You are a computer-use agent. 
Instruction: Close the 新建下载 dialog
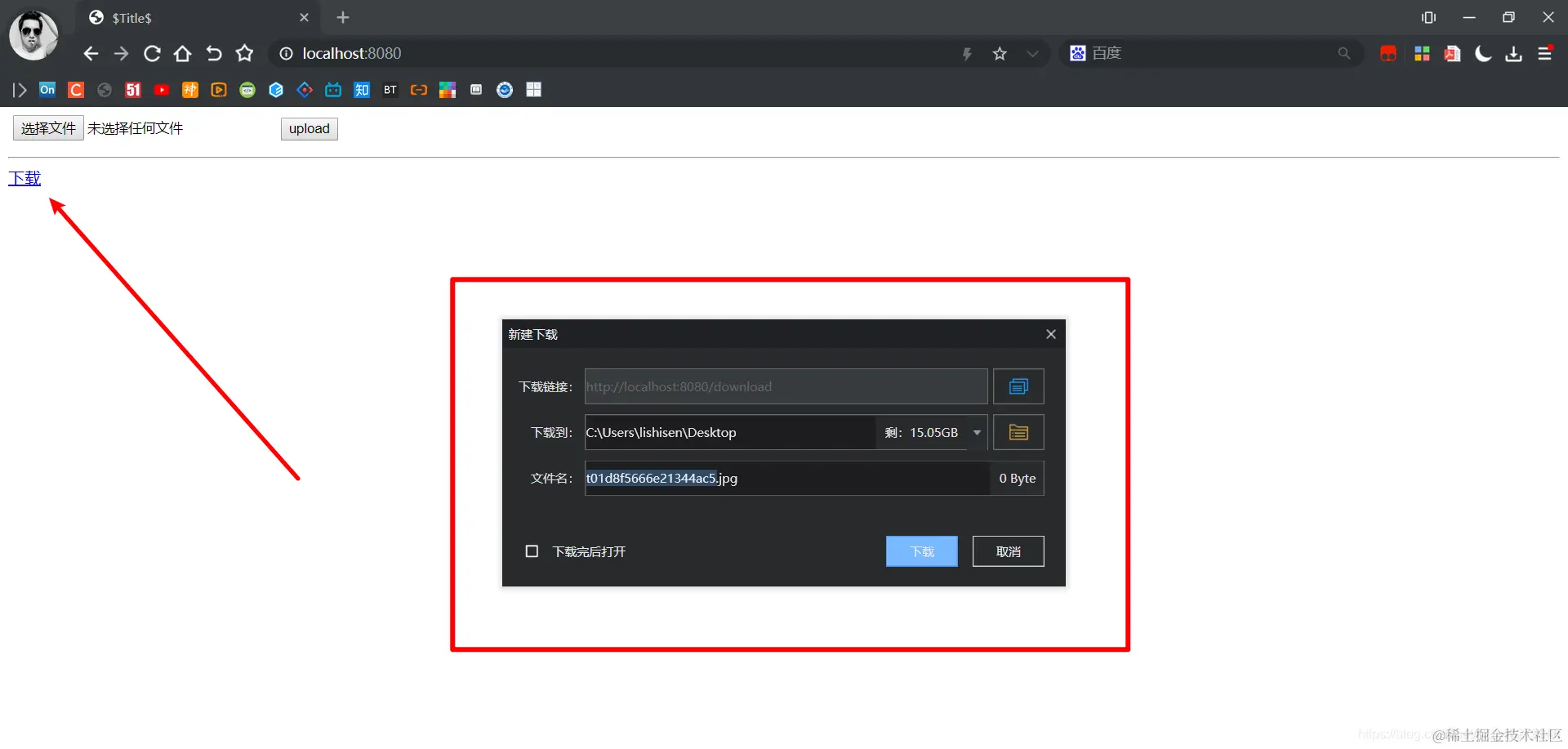click(x=1051, y=334)
